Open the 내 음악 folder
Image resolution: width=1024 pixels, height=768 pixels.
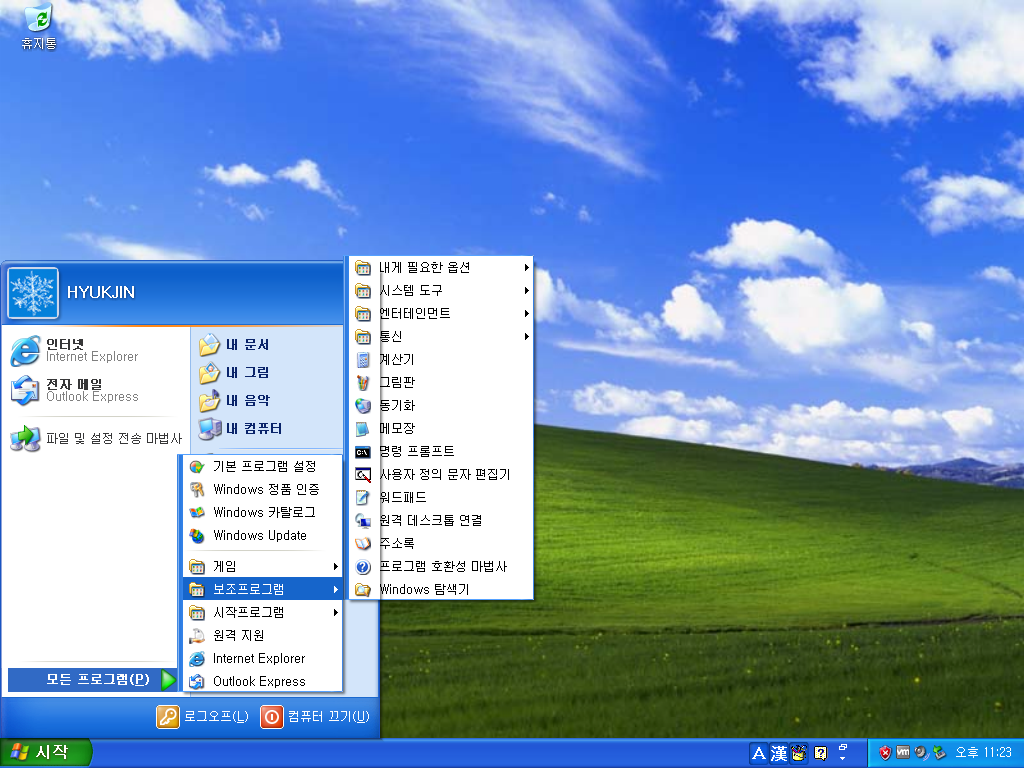point(268,400)
